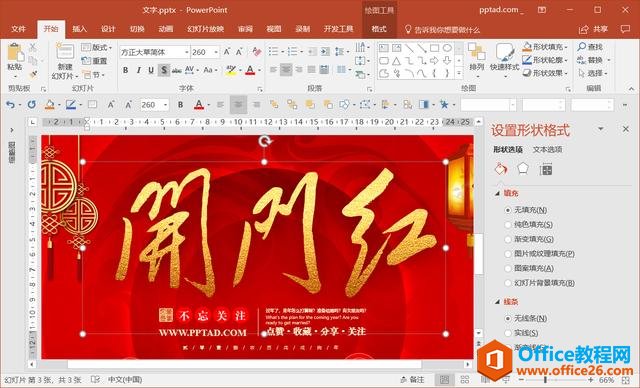Image resolution: width=640 pixels, height=388 pixels.
Task: Click the Reset 重置 button
Action: click(x=95, y=61)
